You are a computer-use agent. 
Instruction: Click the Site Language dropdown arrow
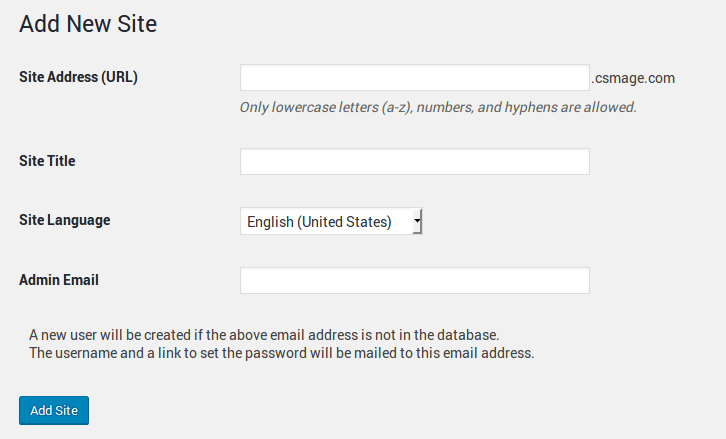(x=417, y=221)
